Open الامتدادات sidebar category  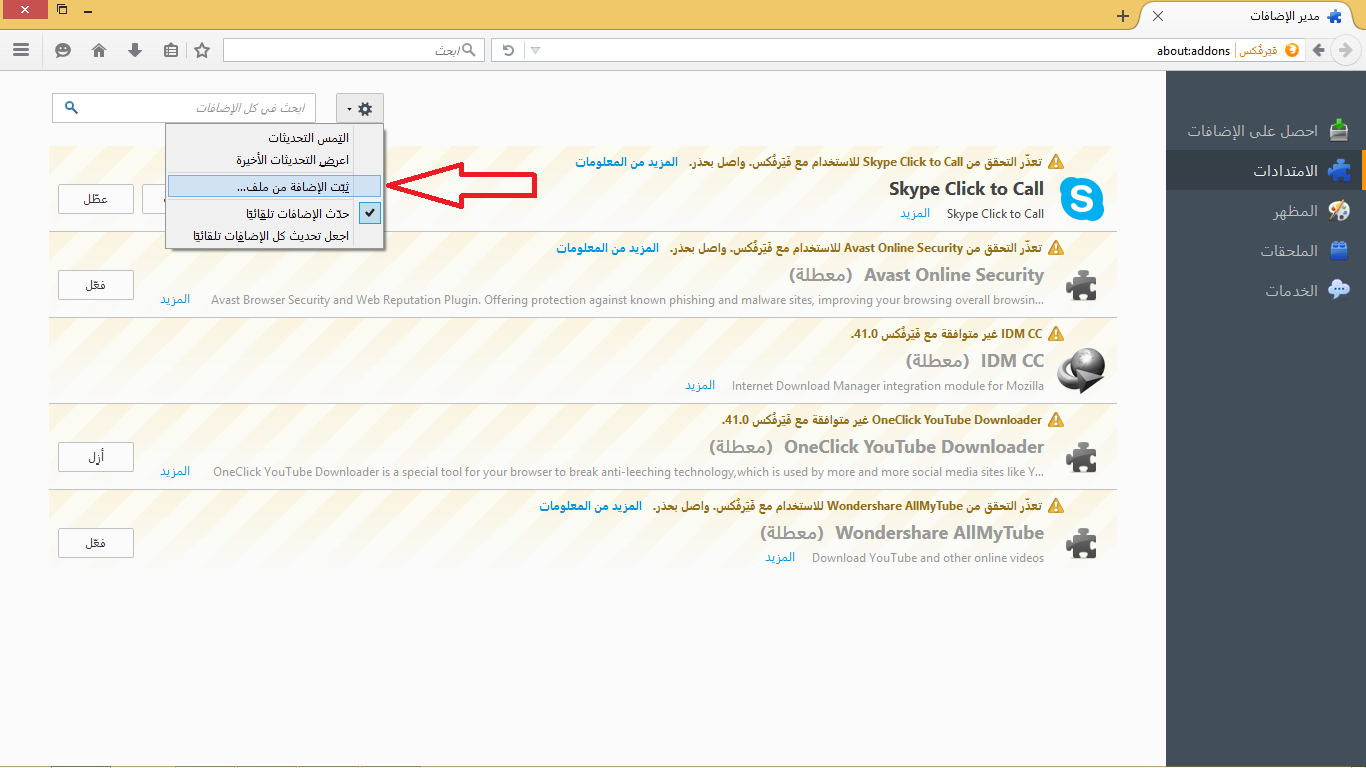tap(1266, 170)
